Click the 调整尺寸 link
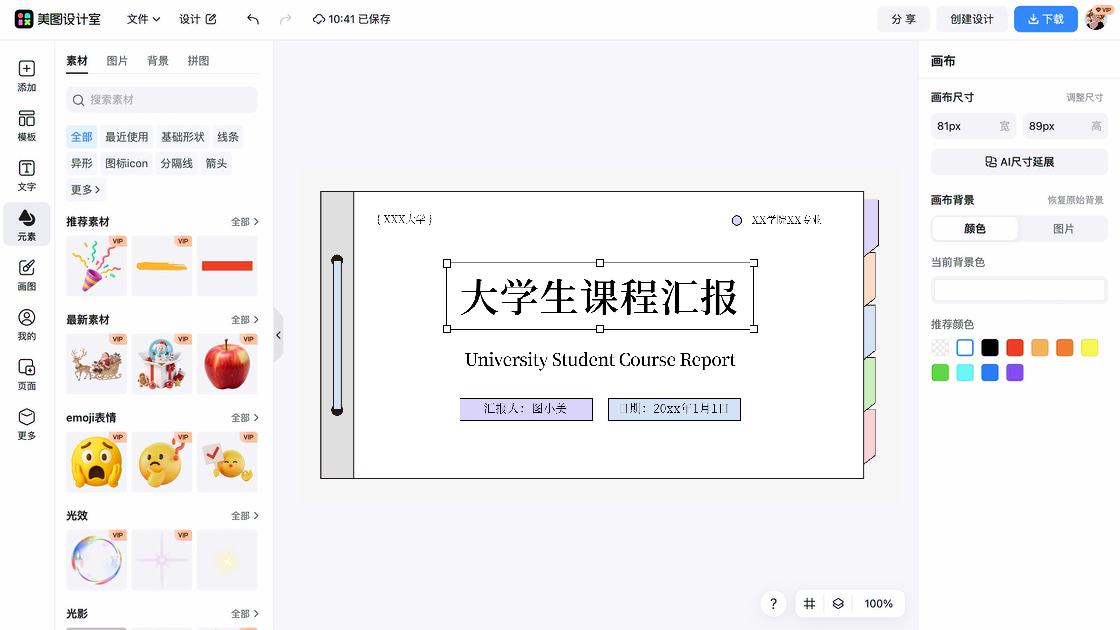The height and width of the screenshot is (630, 1120). point(1084,98)
